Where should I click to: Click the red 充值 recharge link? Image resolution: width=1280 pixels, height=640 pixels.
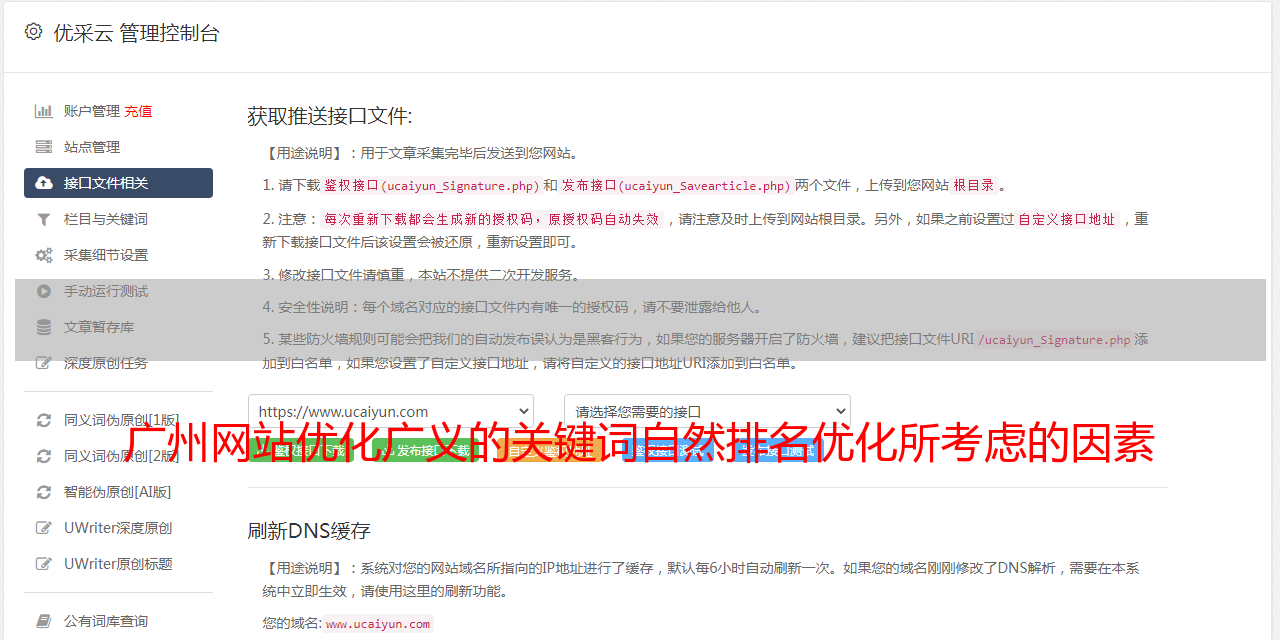138,111
